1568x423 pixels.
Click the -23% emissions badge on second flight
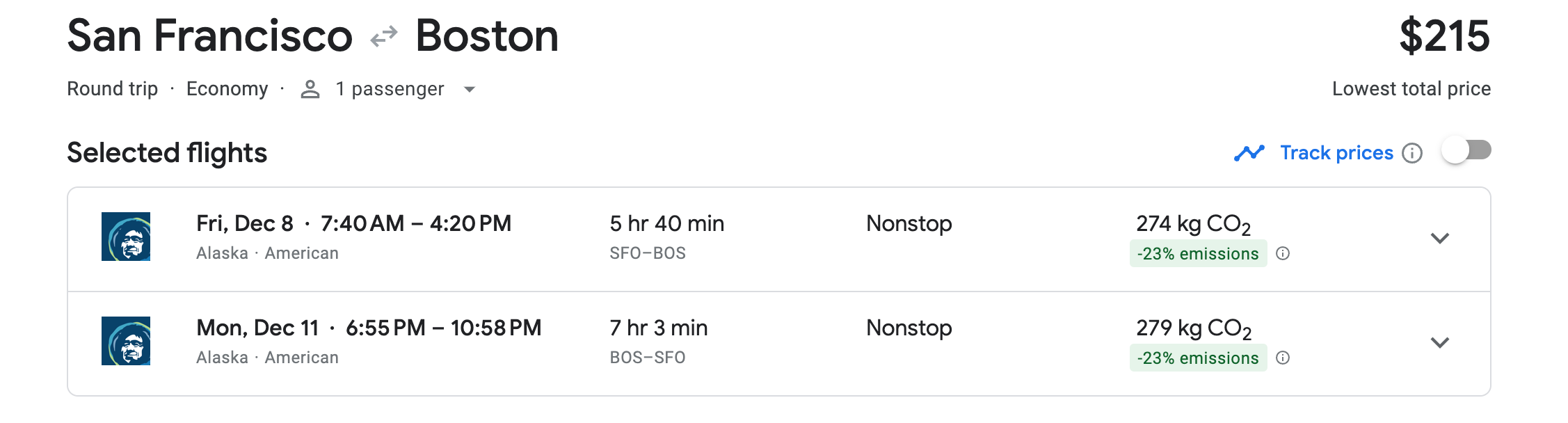pos(1198,358)
